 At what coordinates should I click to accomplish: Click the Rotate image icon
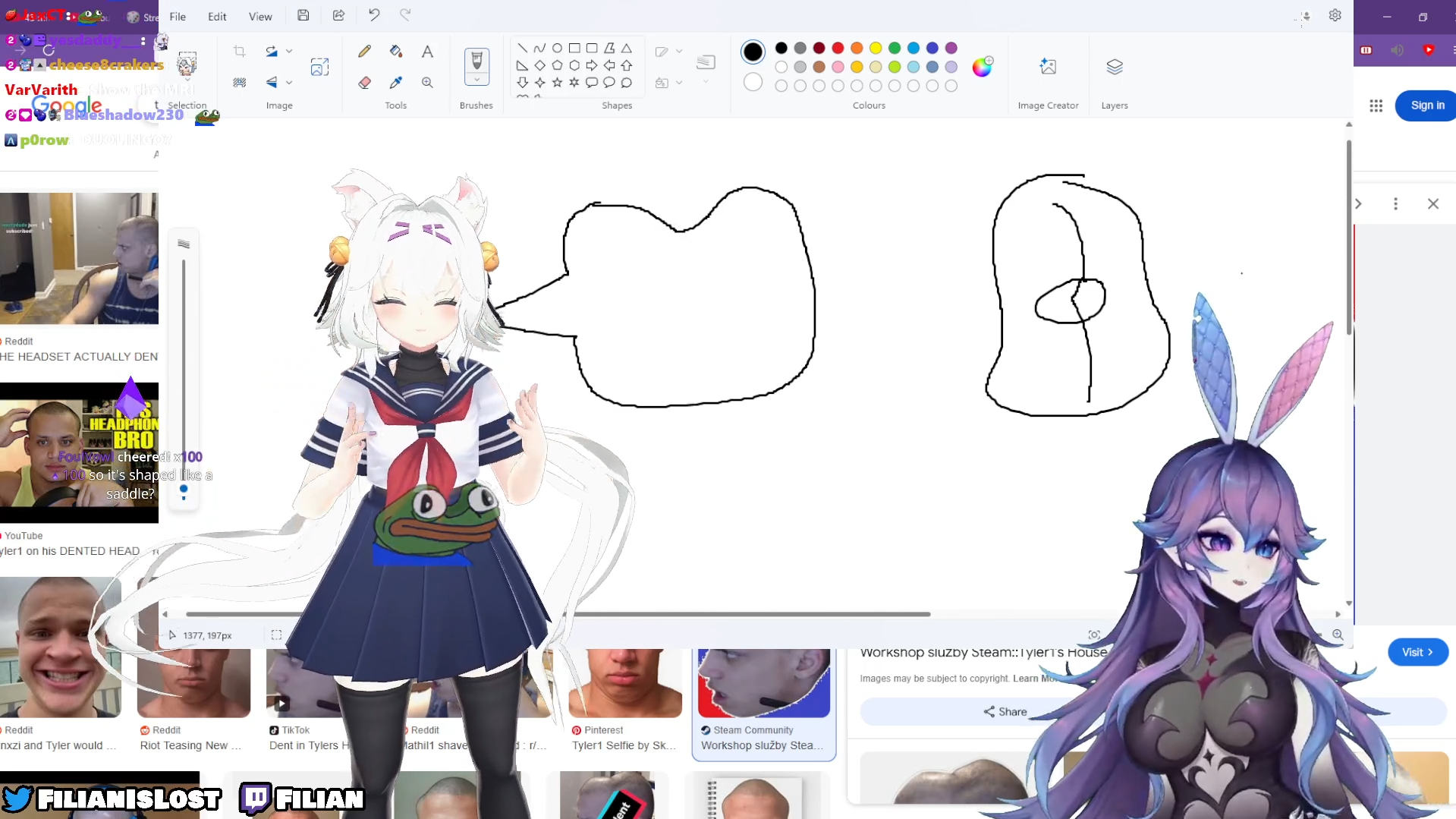[x=272, y=52]
